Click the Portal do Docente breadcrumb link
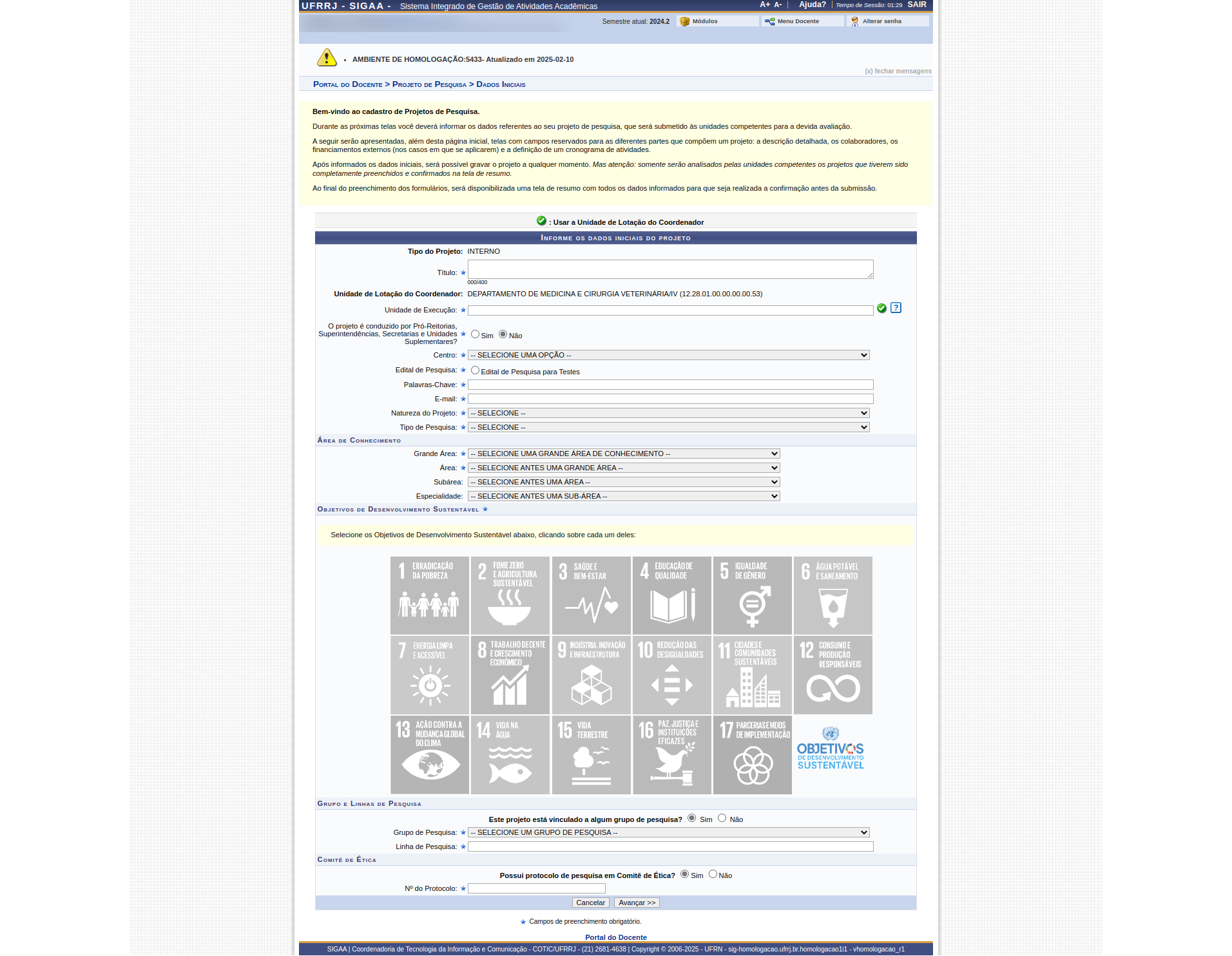The width and height of the screenshot is (1232, 956). (x=347, y=84)
